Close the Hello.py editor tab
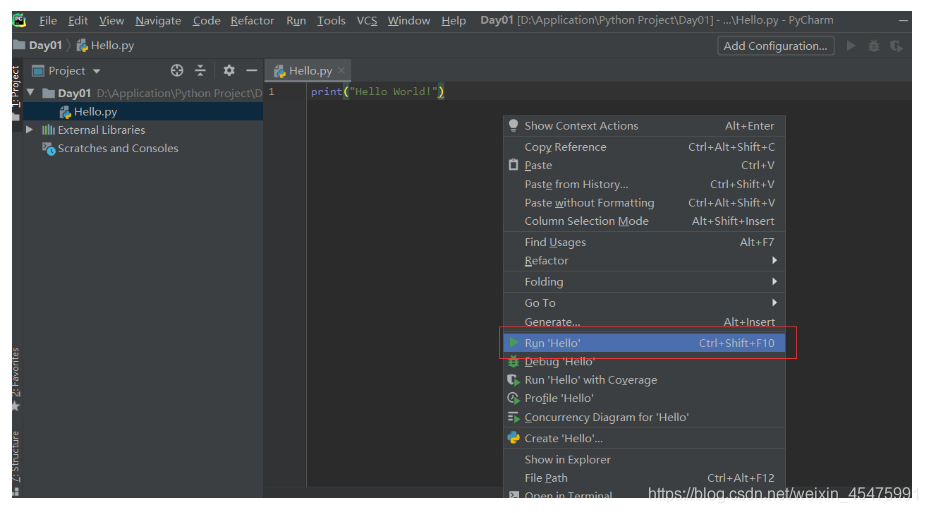Image resolution: width=928 pixels, height=513 pixels. [x=341, y=70]
